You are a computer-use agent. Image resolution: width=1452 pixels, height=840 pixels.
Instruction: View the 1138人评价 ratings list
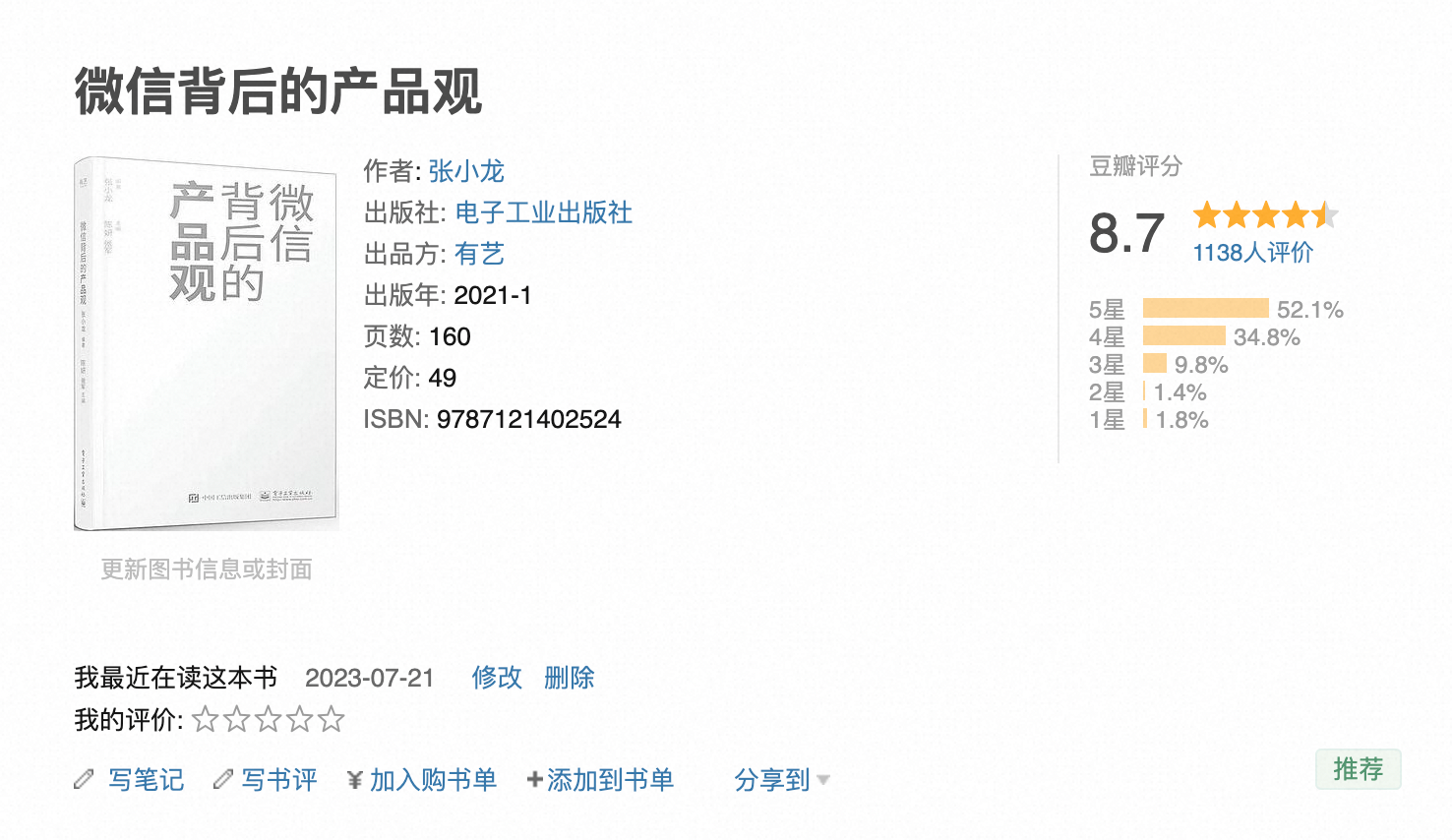(1252, 253)
